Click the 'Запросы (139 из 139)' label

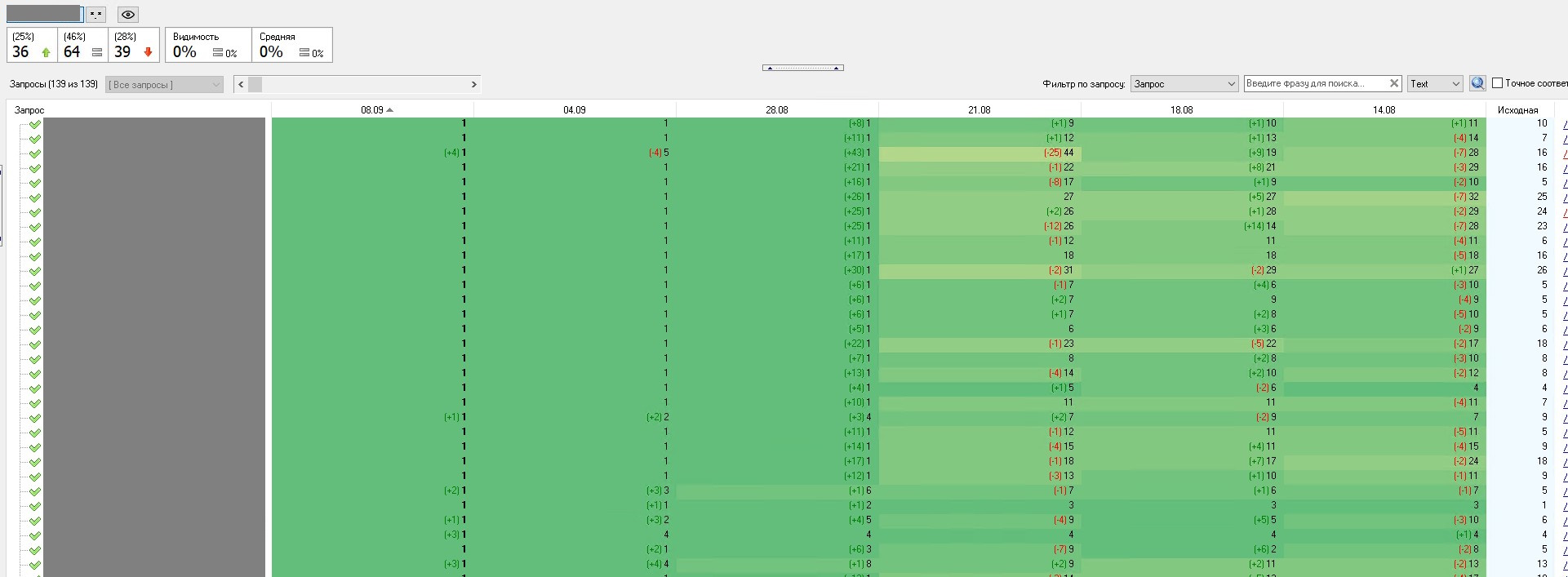[54, 84]
